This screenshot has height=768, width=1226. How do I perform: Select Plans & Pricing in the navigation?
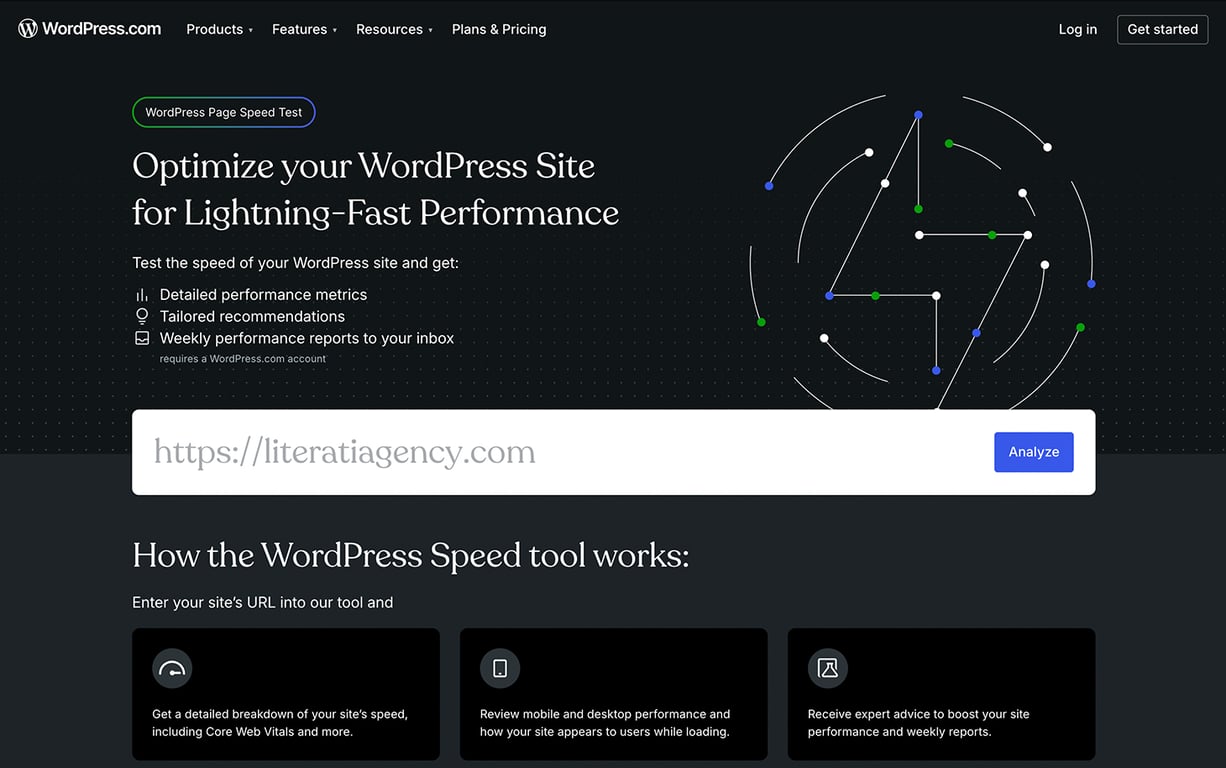498,29
